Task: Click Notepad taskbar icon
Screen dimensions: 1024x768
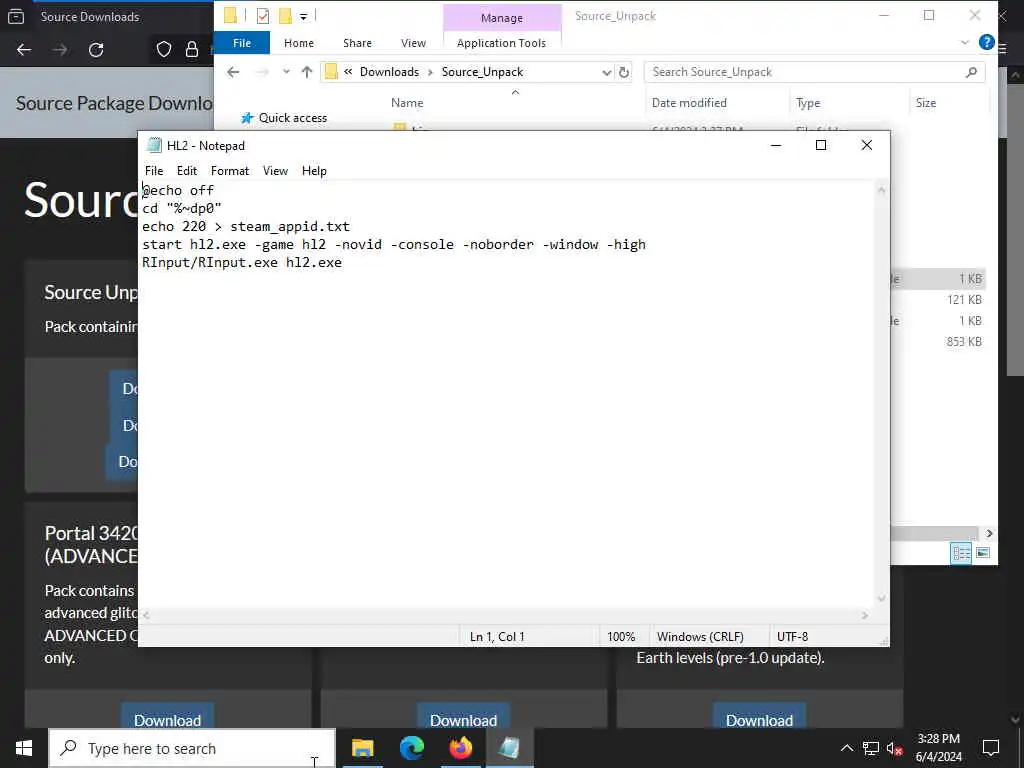Action: pos(509,748)
